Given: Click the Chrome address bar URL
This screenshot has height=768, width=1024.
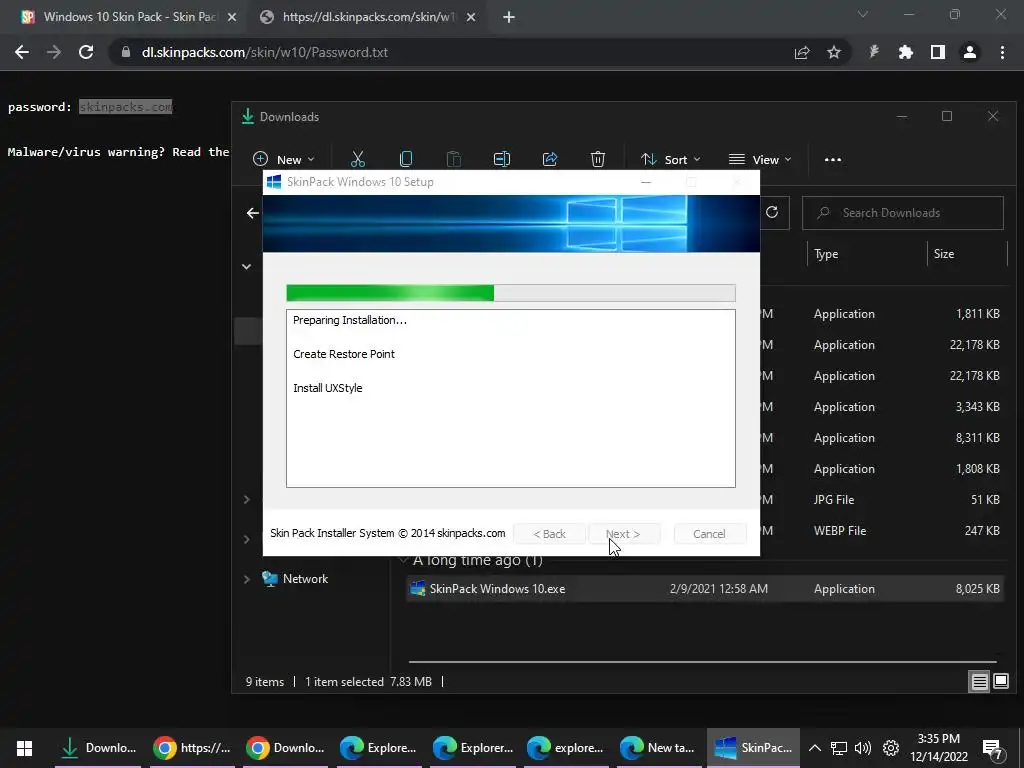Looking at the screenshot, I should pos(264,52).
